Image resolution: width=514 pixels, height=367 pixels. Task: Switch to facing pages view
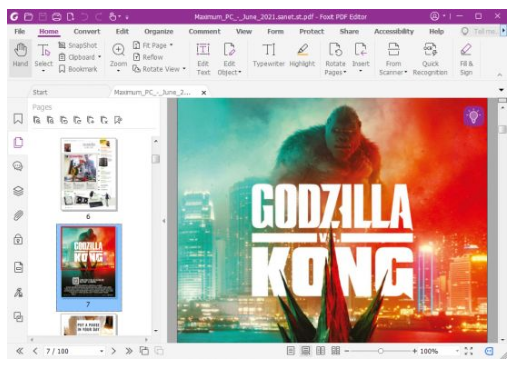point(320,351)
